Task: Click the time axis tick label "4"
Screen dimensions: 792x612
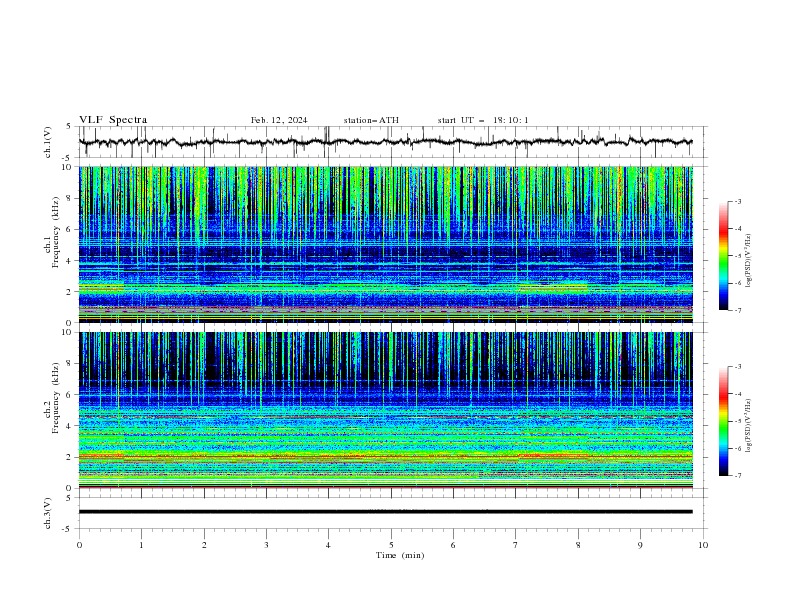Action: pos(328,545)
